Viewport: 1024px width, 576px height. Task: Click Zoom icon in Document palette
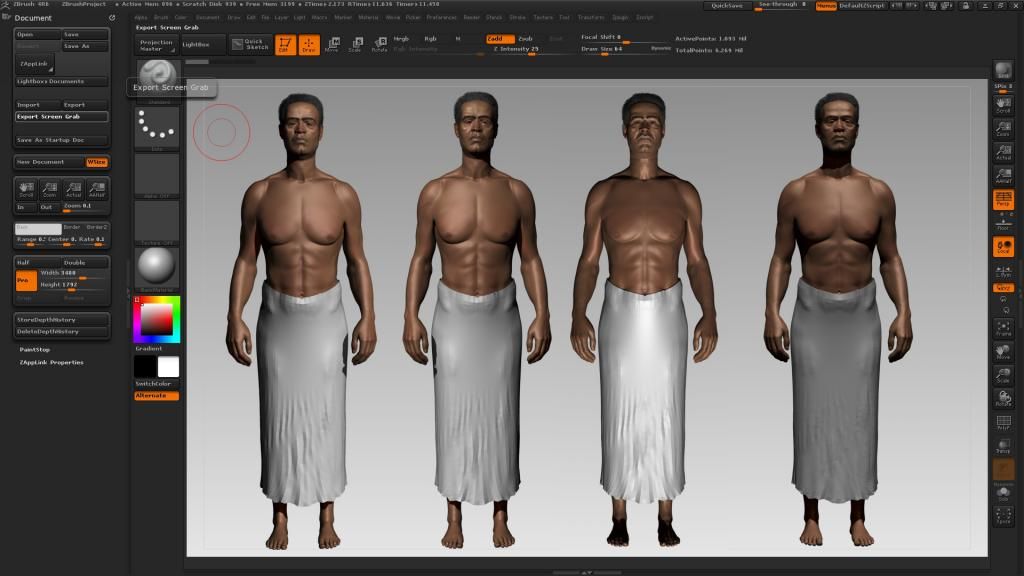point(50,189)
